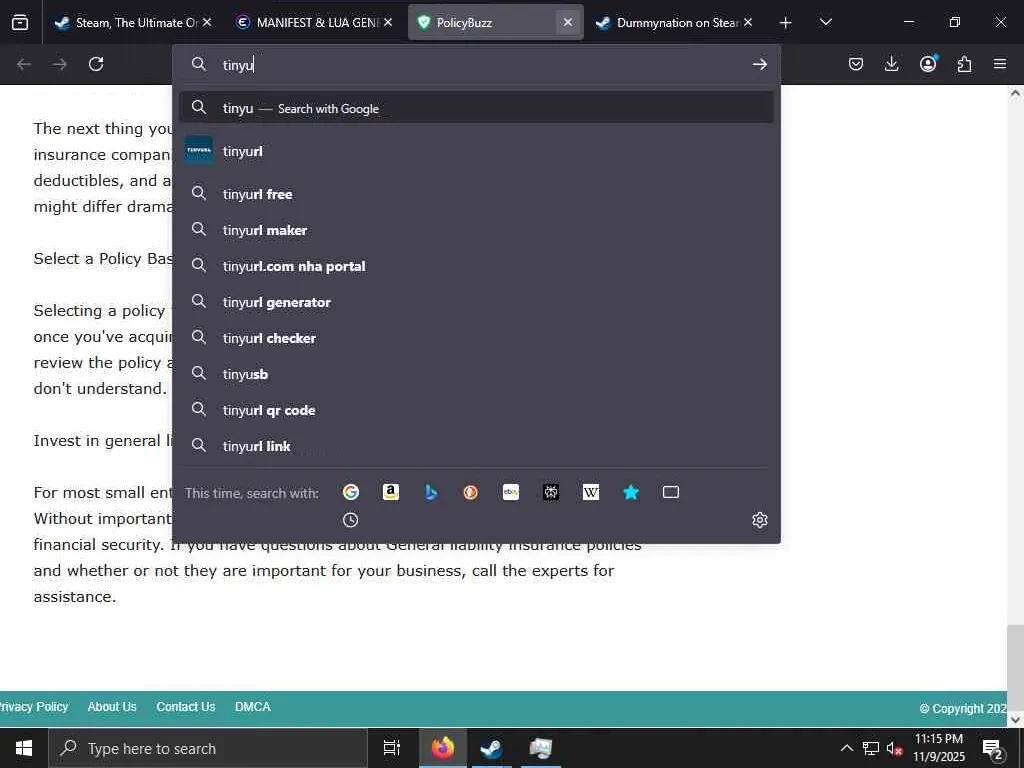The width and height of the screenshot is (1024, 768).
Task: Open Steam from the taskbar
Action: pos(491,748)
